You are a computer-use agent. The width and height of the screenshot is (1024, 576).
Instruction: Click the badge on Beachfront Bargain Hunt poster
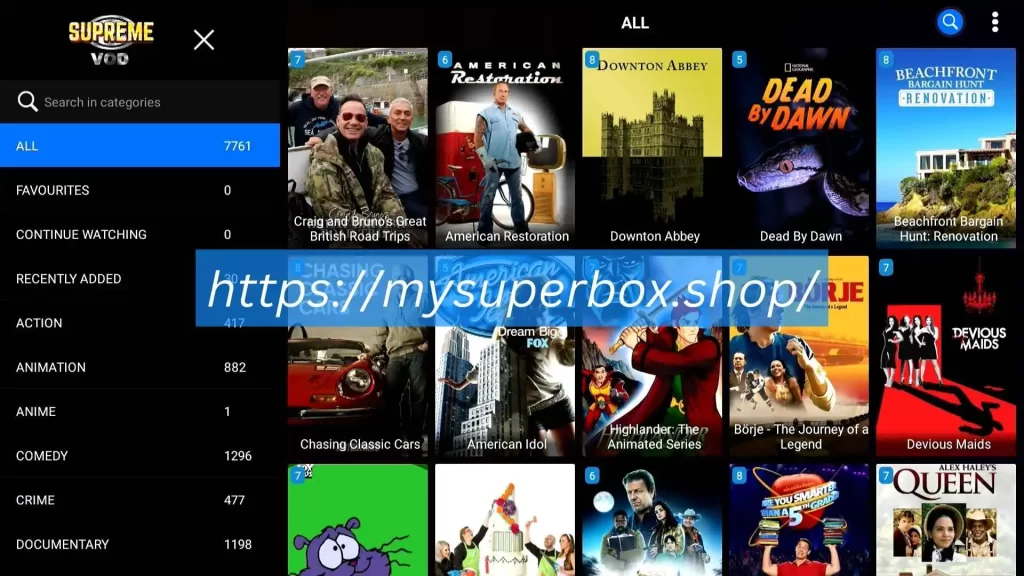click(x=884, y=59)
